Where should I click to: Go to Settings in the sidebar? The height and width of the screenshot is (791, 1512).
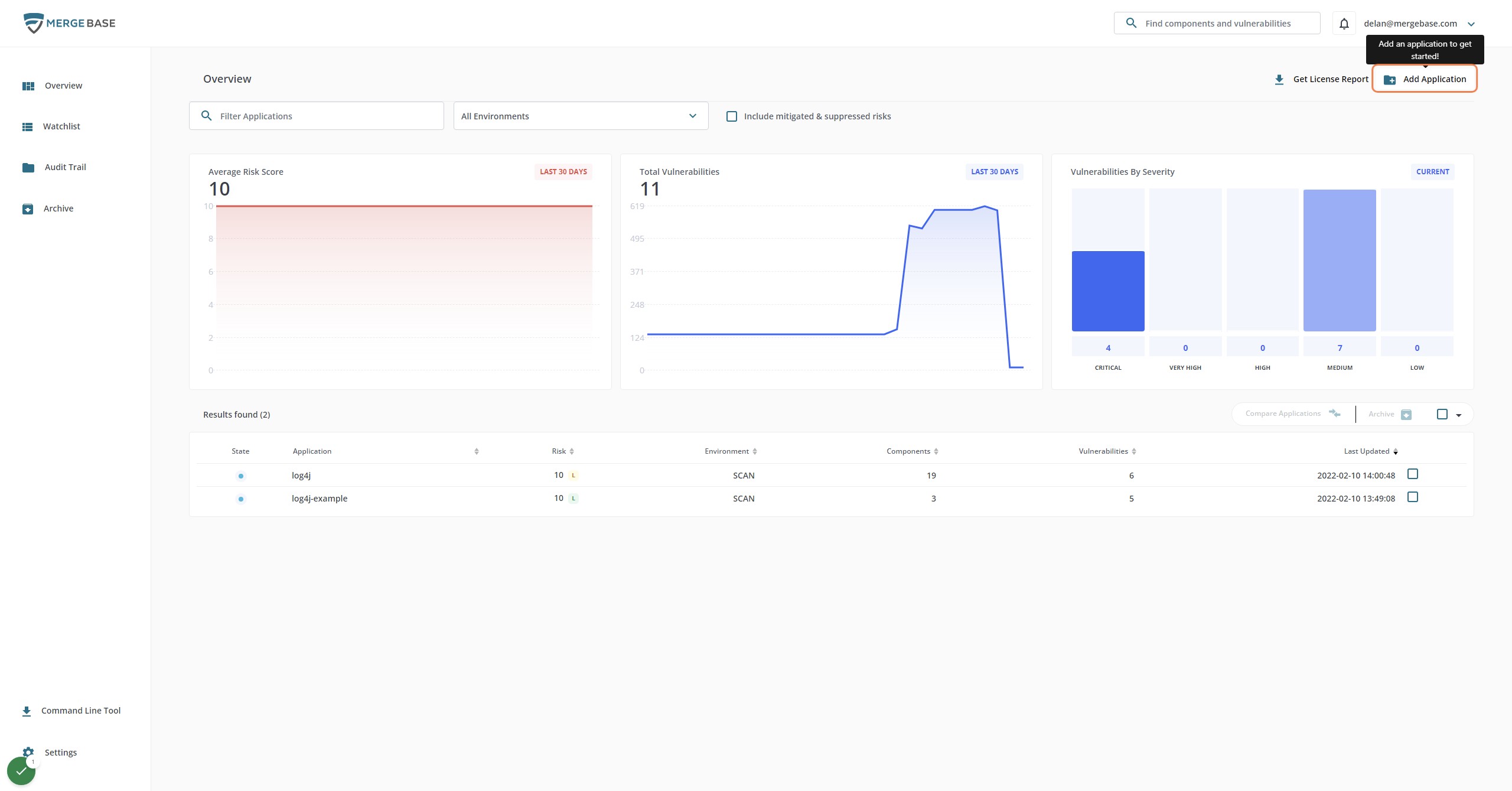(x=60, y=752)
